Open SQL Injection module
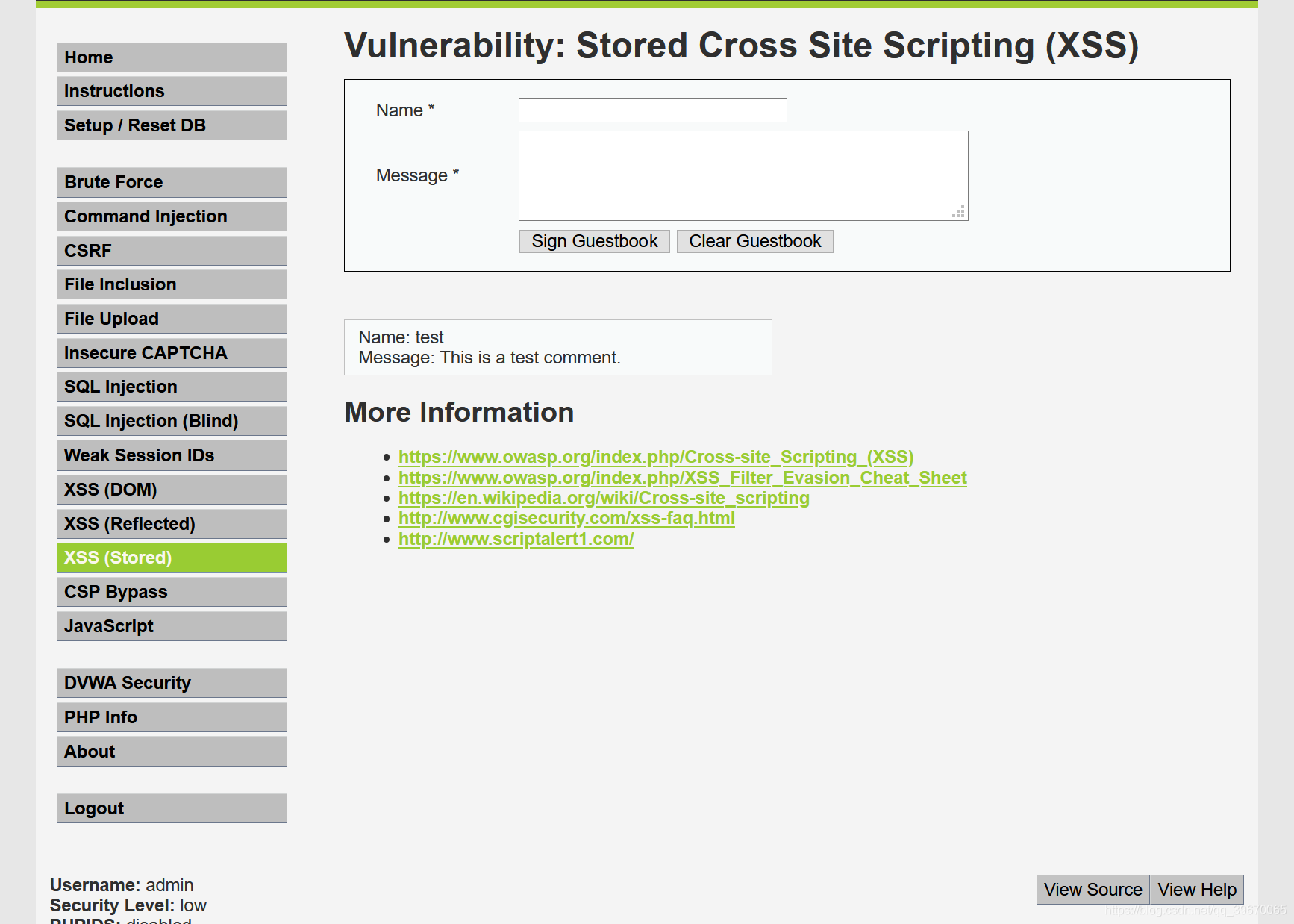 click(x=172, y=387)
